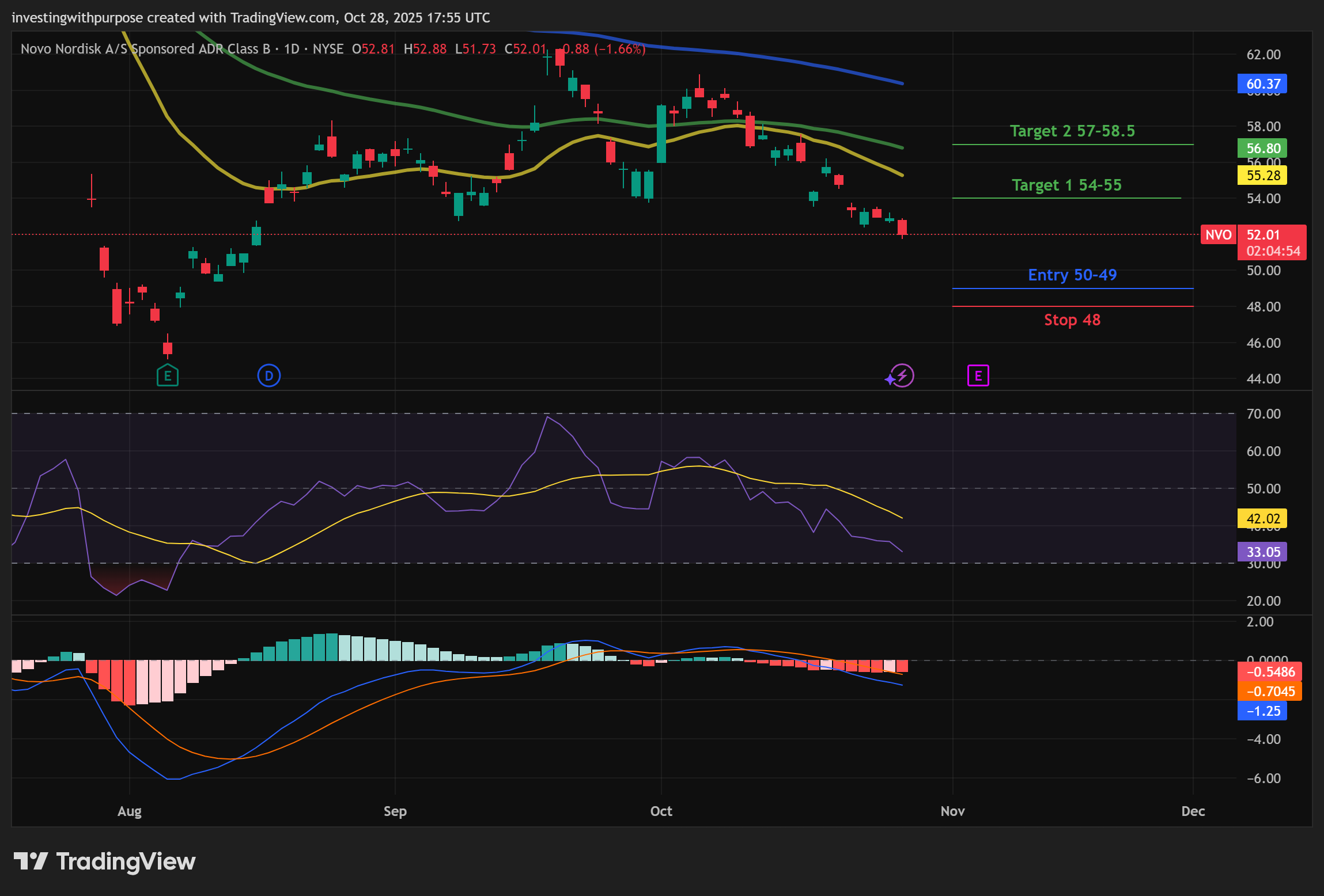Viewport: 1324px width, 896px height.
Task: Select the Target 2 57-58.5 text label
Action: click(1072, 131)
